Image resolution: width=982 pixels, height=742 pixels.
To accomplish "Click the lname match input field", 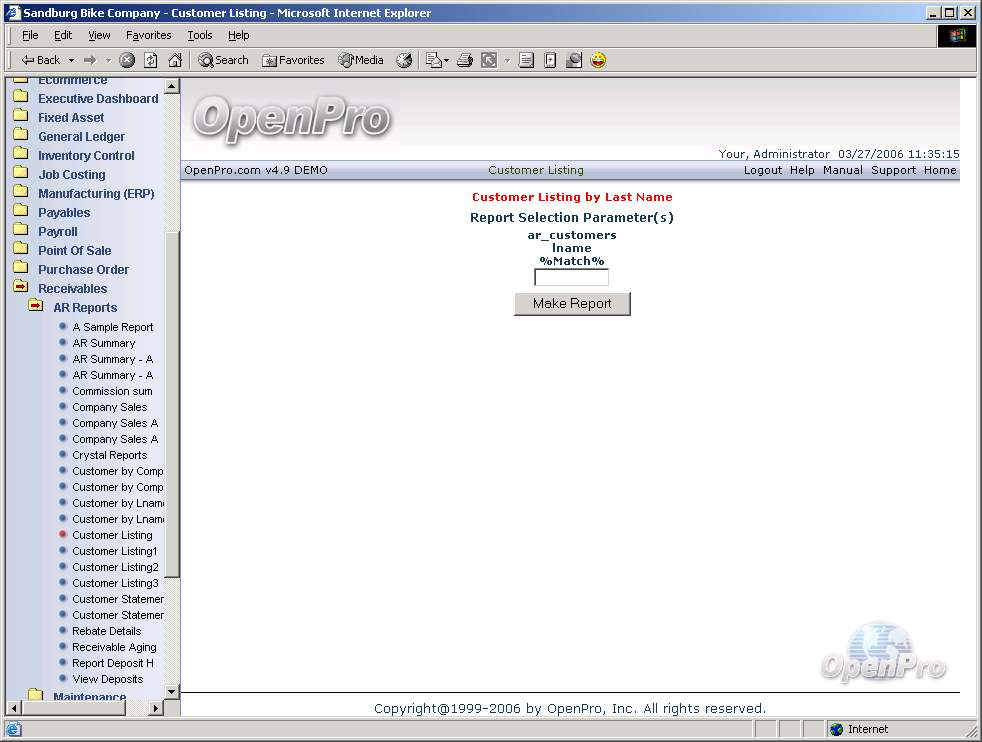I will (571, 278).
